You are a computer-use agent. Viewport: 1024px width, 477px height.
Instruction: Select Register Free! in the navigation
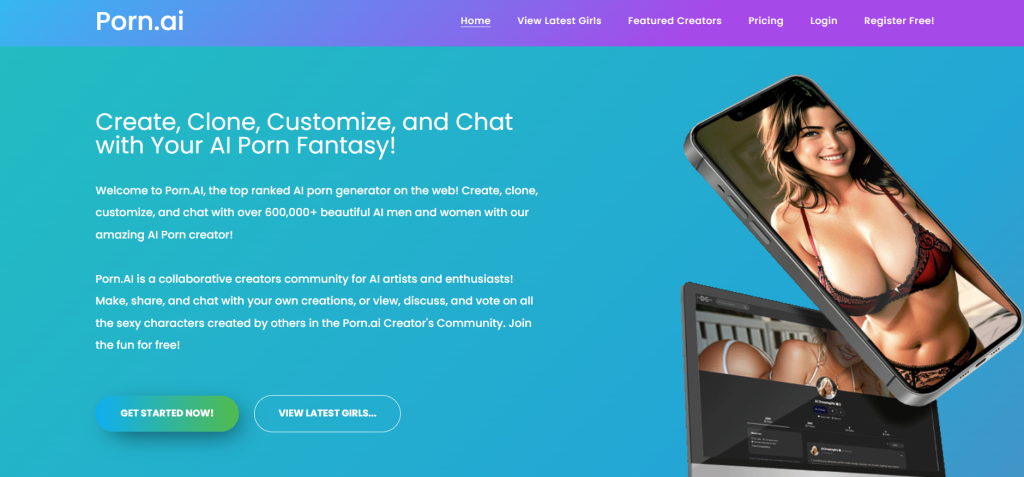(899, 21)
